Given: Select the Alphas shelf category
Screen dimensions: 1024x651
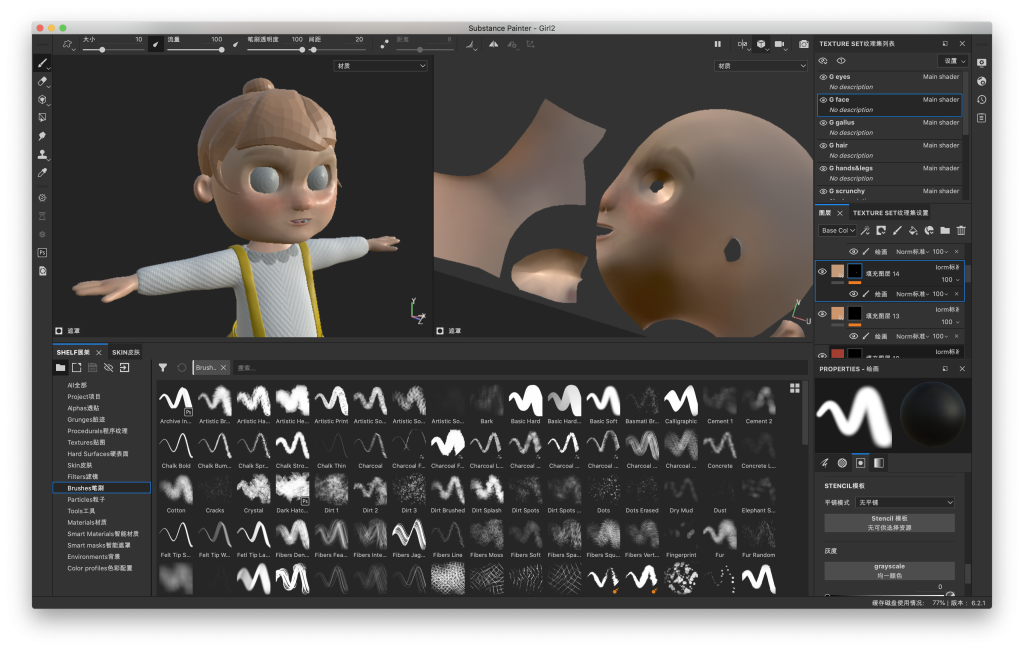Looking at the screenshot, I should click(x=83, y=408).
